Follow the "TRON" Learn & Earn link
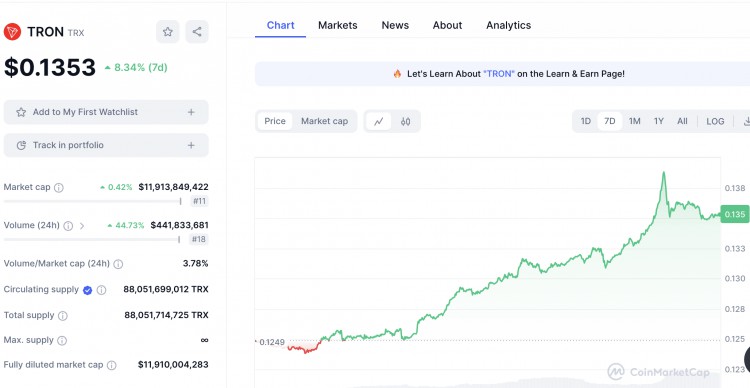The height and width of the screenshot is (388, 750). (x=499, y=74)
